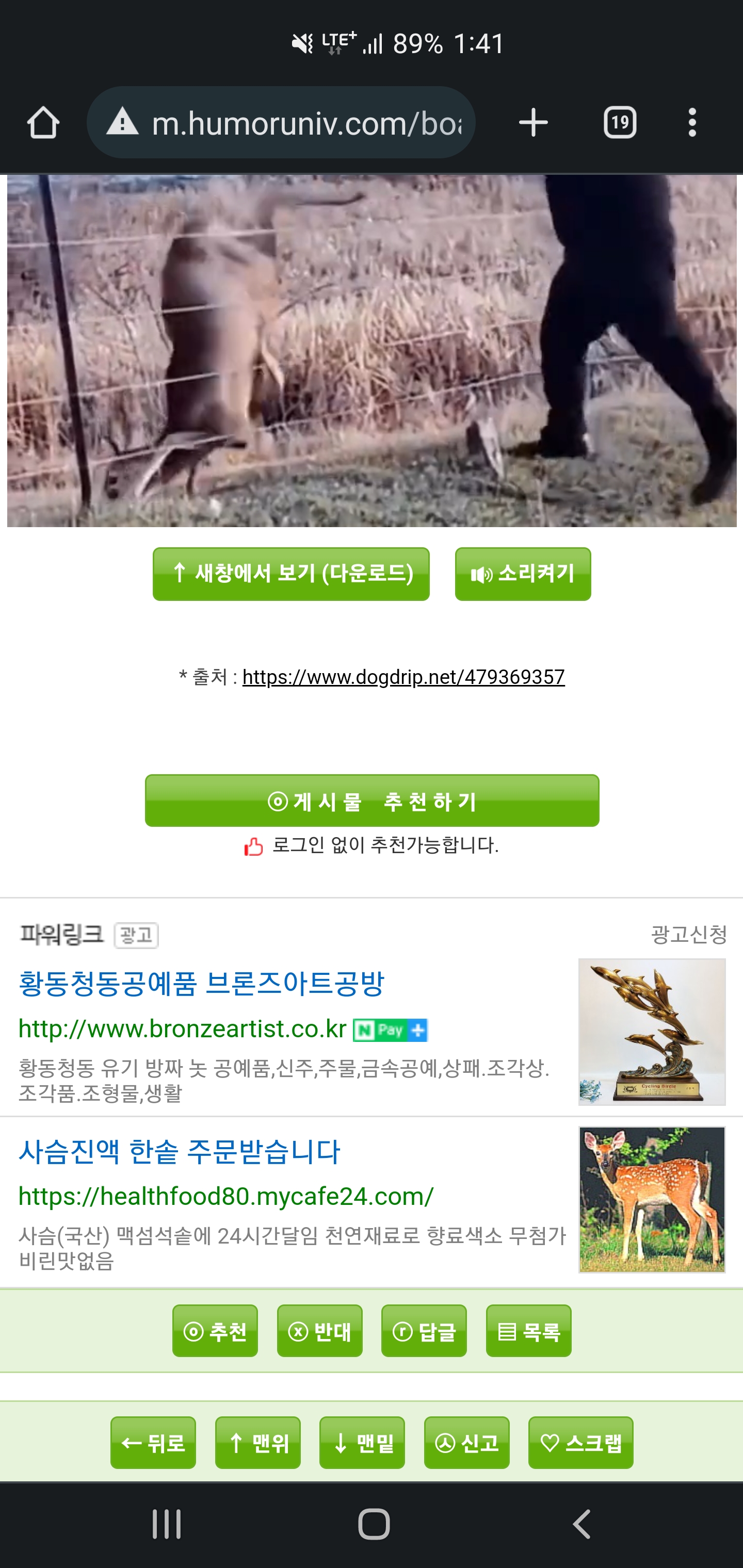The height and width of the screenshot is (1568, 743).
Task: Recommend post via 게시물 추천하기 button
Action: [372, 801]
